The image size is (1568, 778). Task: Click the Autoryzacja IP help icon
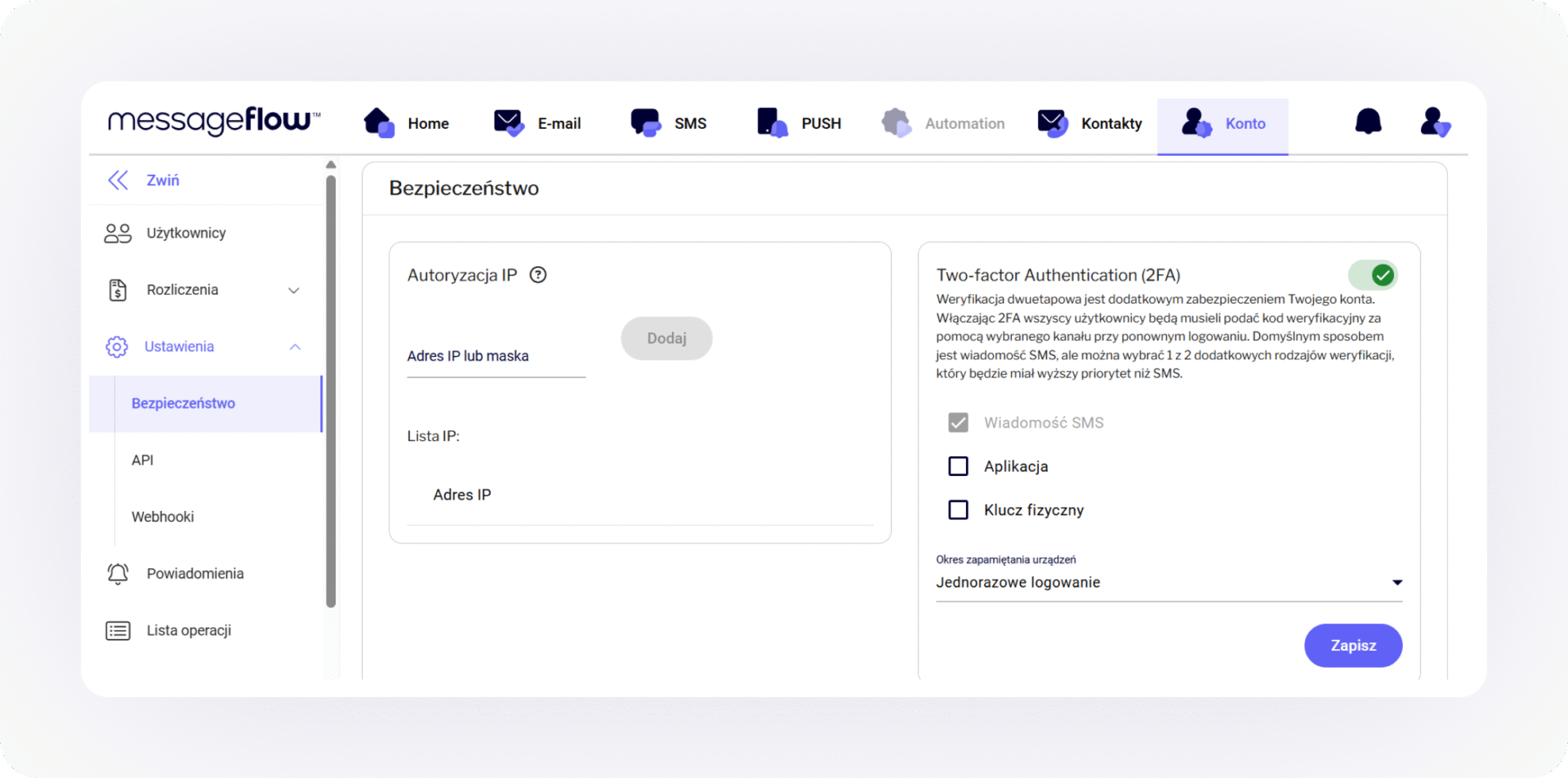pyautogui.click(x=537, y=275)
